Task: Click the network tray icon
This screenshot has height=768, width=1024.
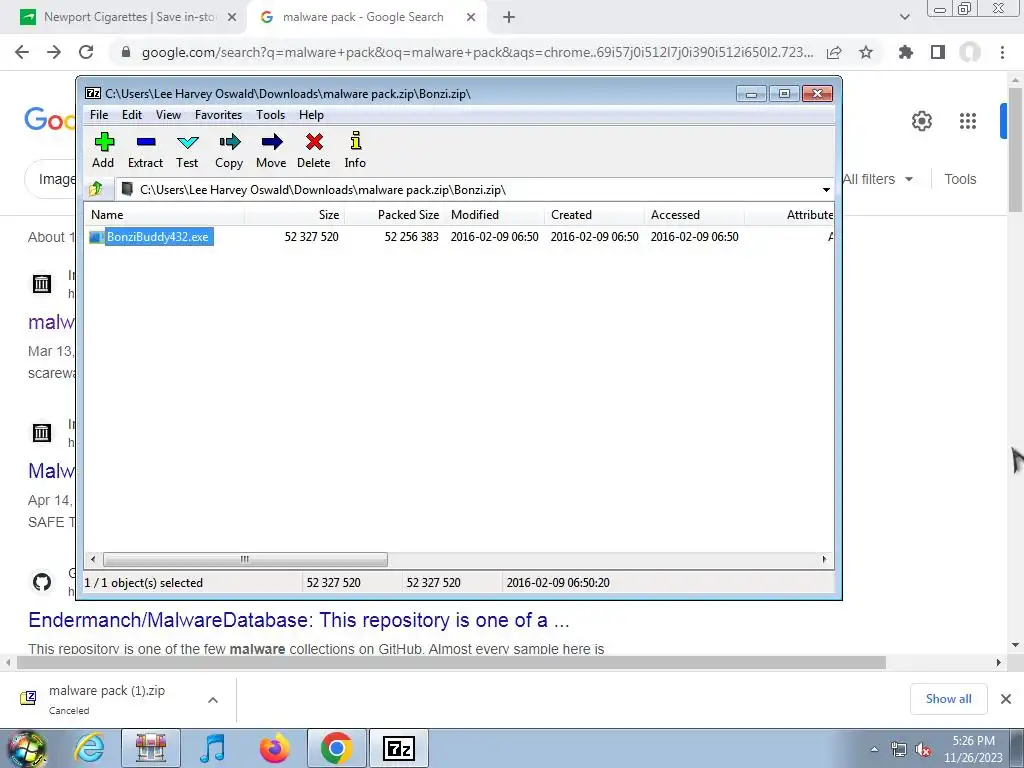Action: pyautogui.click(x=899, y=750)
